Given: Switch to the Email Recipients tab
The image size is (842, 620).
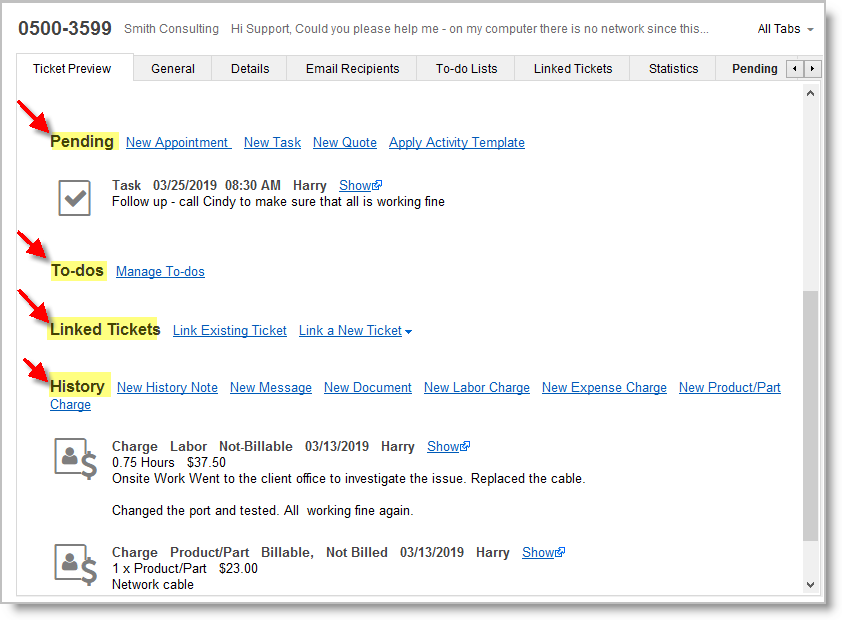Looking at the screenshot, I should pos(352,69).
